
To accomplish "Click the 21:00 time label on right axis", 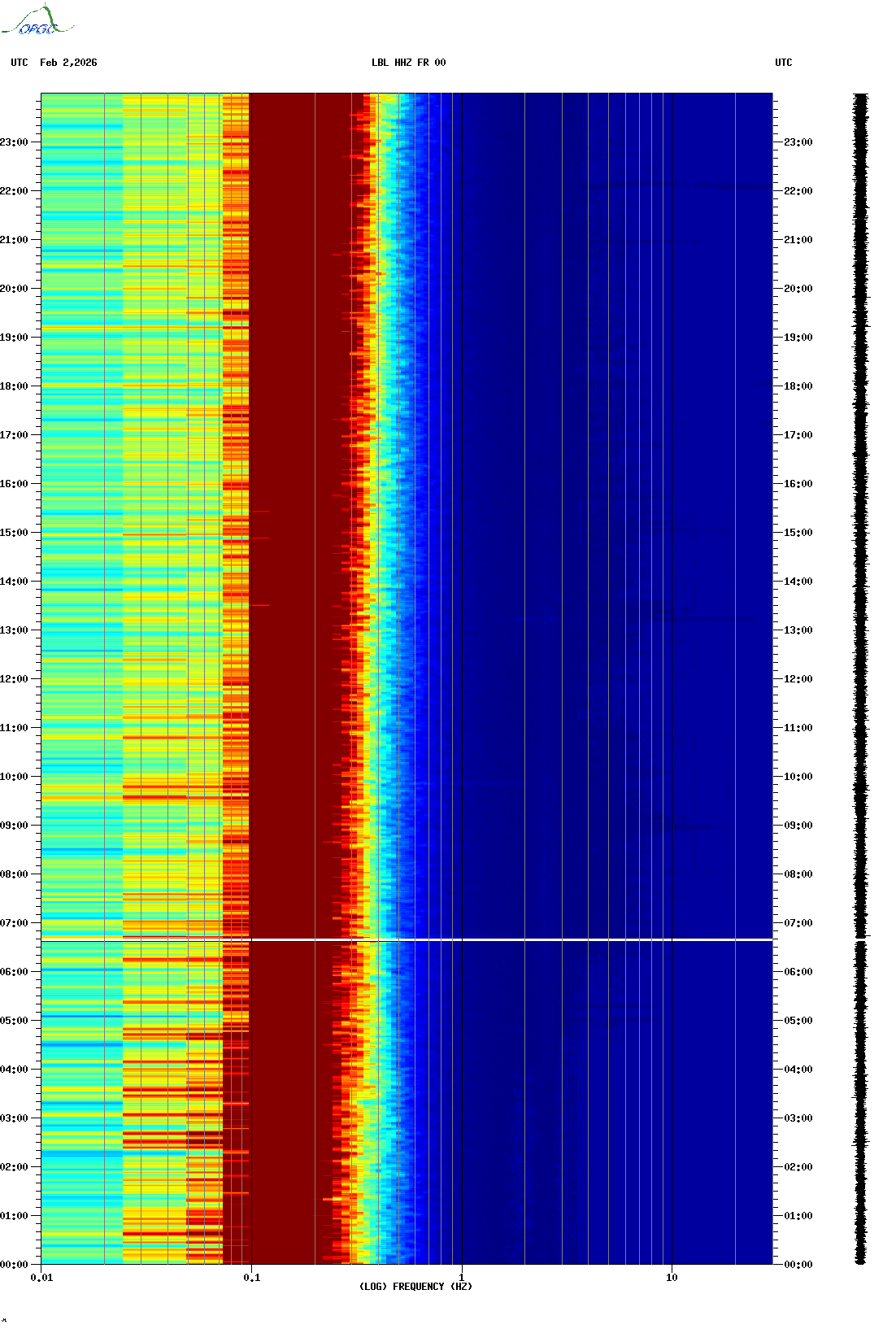I will click(x=798, y=240).
